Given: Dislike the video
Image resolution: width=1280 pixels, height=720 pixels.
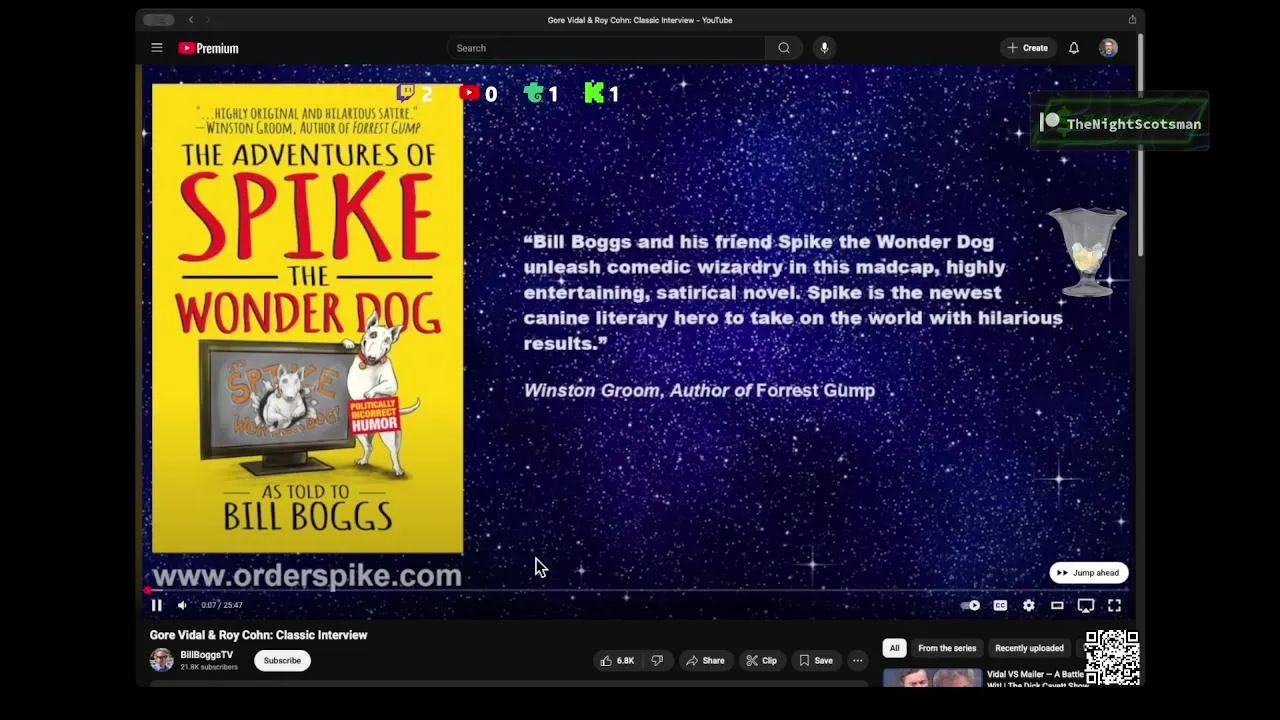Looking at the screenshot, I should (x=657, y=660).
